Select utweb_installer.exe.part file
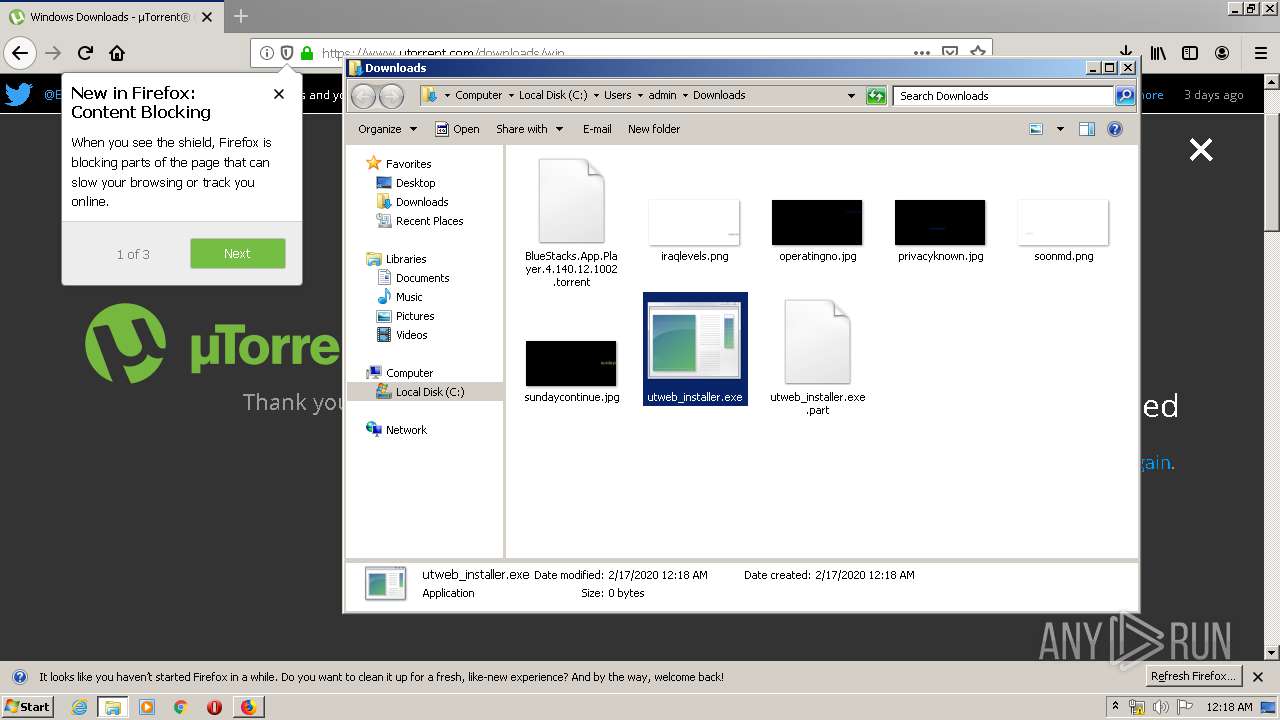This screenshot has height=720, width=1280. [817, 357]
